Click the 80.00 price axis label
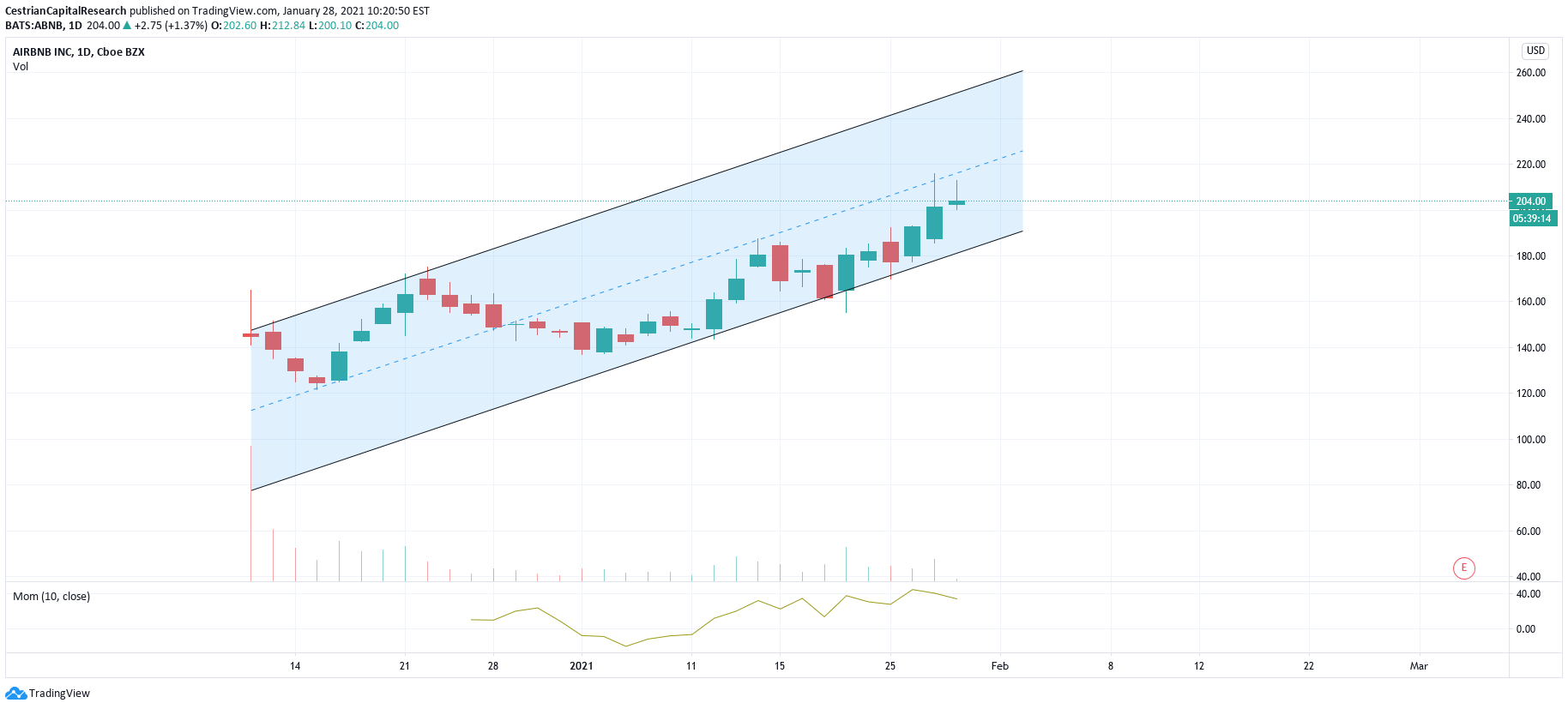 [1529, 485]
